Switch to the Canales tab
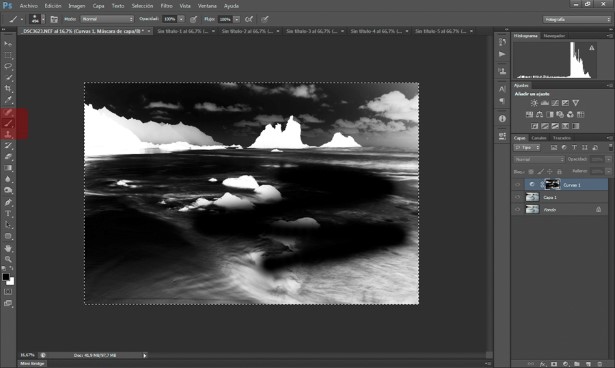615x368 pixels. [539, 138]
